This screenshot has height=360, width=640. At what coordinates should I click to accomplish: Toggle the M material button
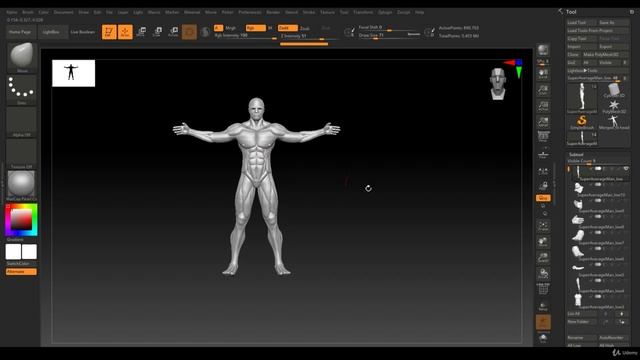(x=270, y=28)
